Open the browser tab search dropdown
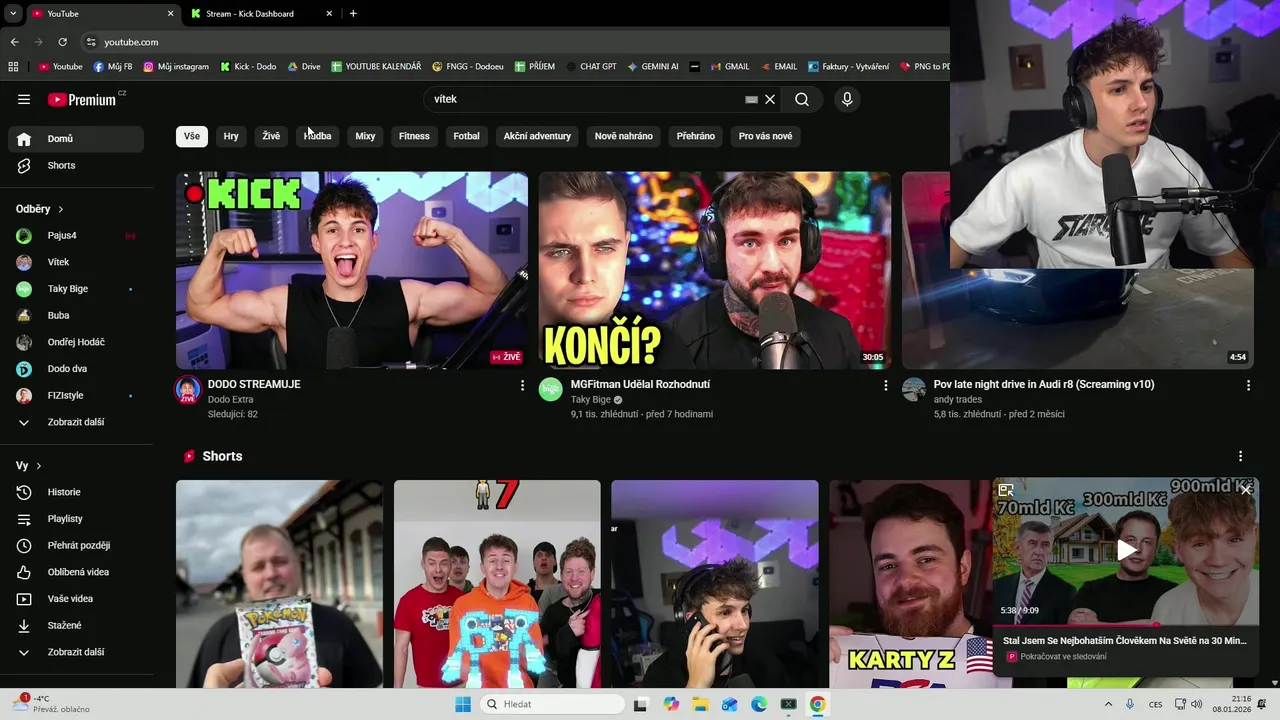Viewport: 1280px width, 720px height. point(13,14)
